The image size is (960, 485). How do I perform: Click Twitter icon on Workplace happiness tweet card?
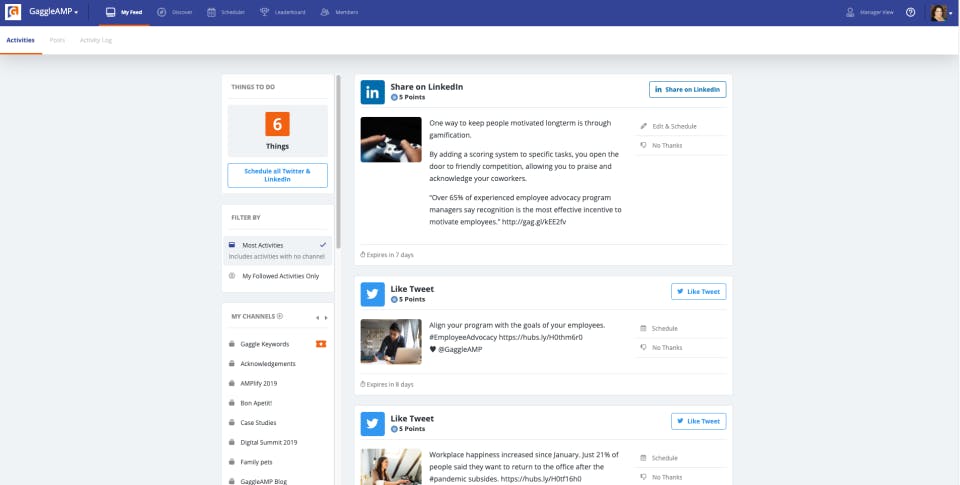click(372, 424)
